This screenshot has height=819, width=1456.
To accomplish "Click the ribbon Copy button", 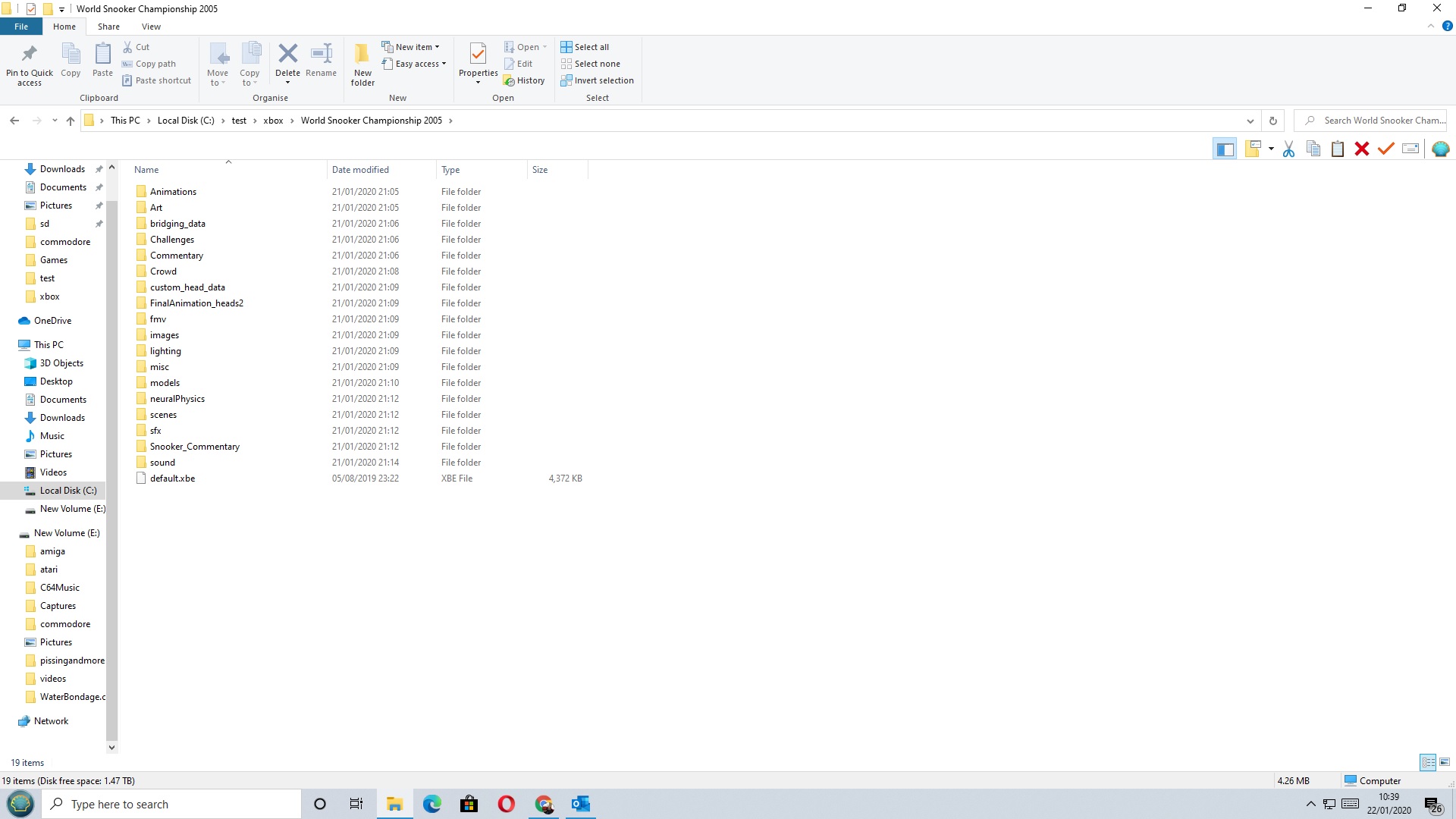I will 71,61.
